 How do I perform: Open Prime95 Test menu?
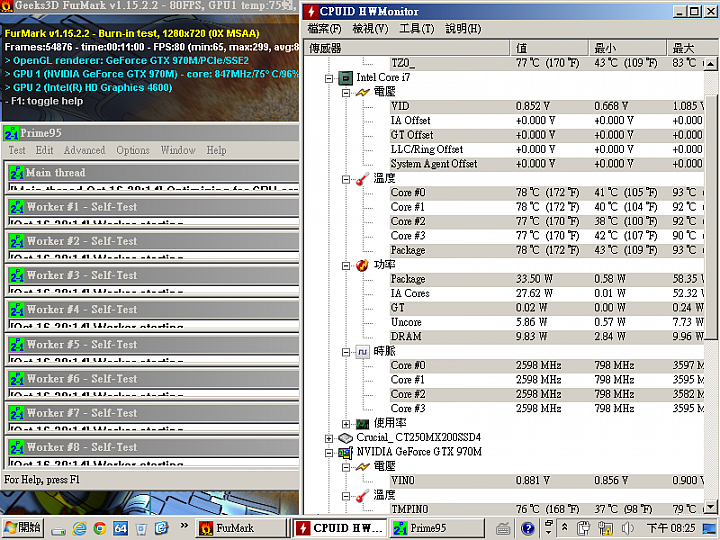17,150
